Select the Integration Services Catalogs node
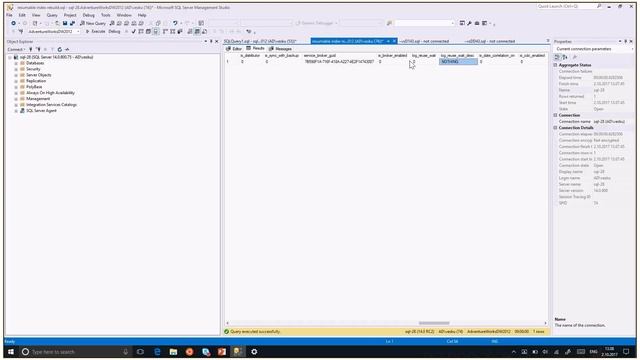 (x=51, y=105)
